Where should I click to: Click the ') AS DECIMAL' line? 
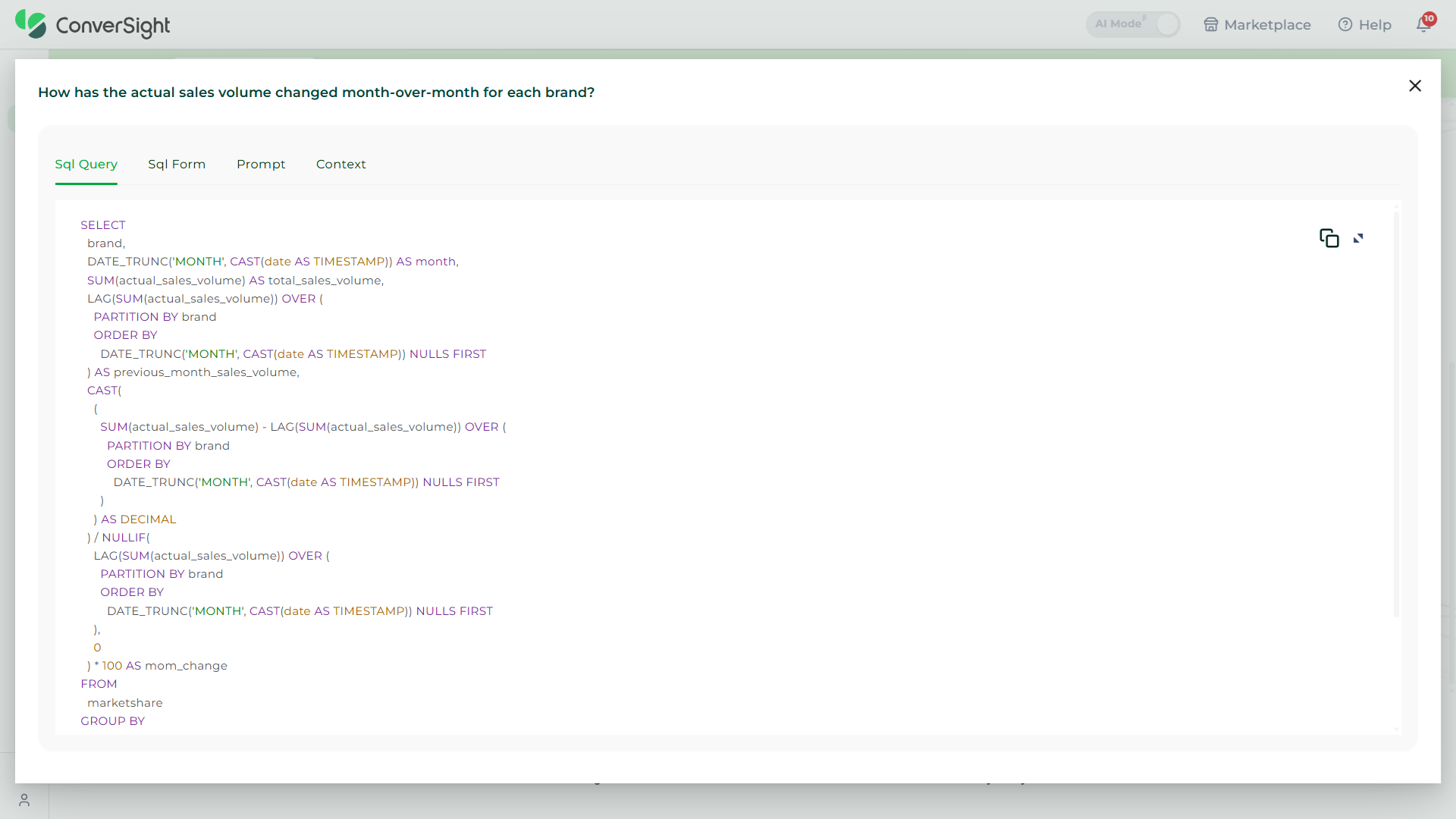pyautogui.click(x=135, y=519)
